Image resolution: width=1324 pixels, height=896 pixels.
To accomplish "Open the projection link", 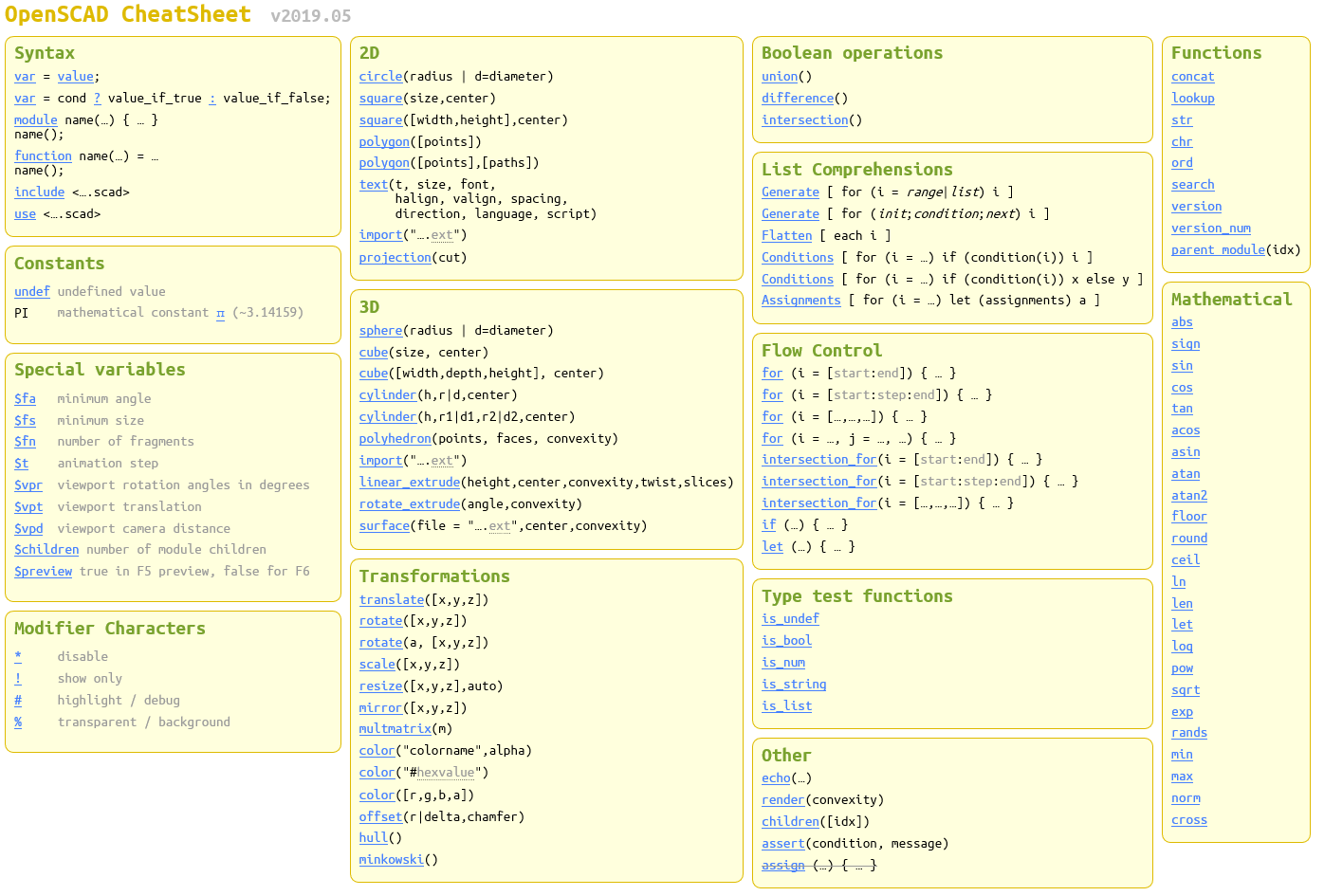I will (x=395, y=258).
